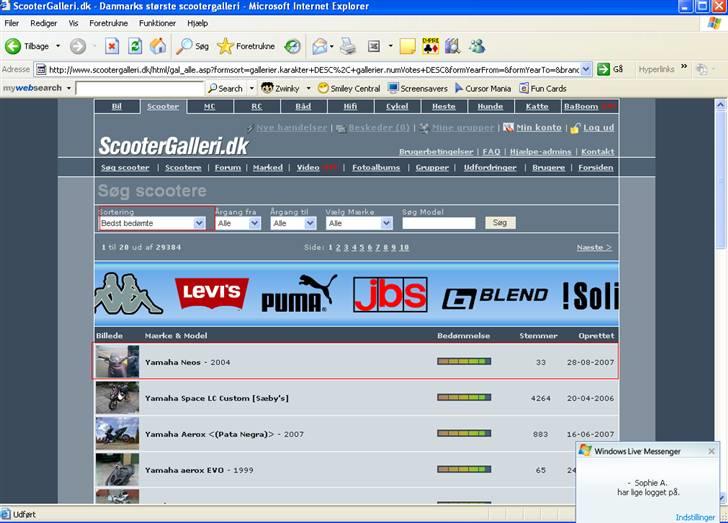Viewport: 728px width, 523px height.
Task: Open the Forum navigation link
Action: pyautogui.click(x=228, y=167)
